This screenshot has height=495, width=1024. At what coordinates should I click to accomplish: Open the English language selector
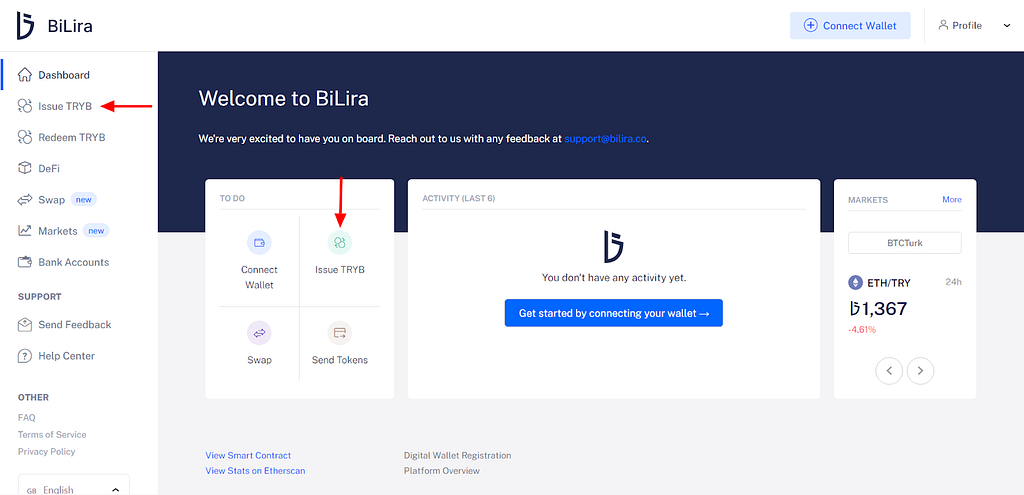(74, 485)
